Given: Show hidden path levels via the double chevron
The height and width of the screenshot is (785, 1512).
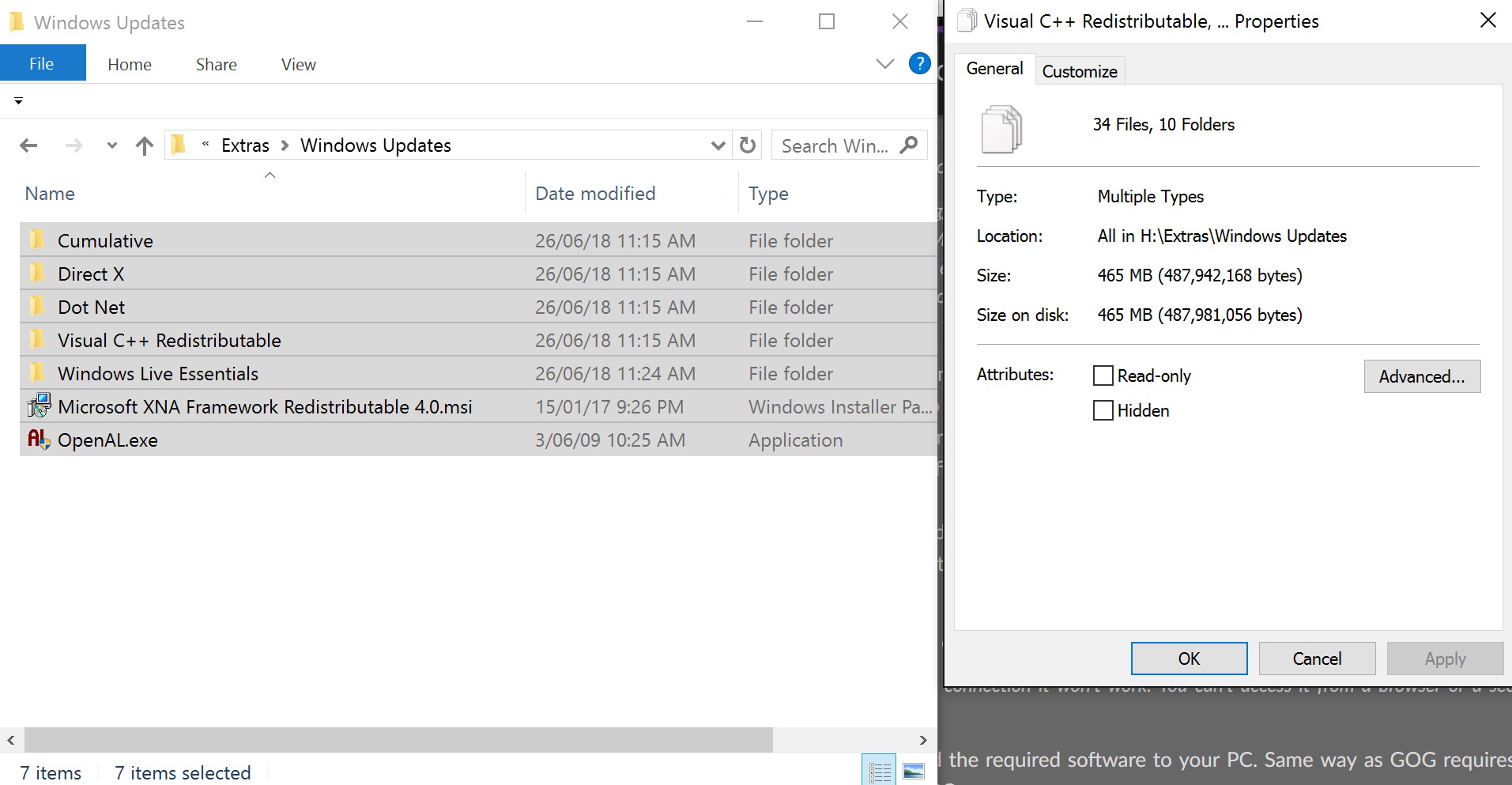Looking at the screenshot, I should click(205, 144).
